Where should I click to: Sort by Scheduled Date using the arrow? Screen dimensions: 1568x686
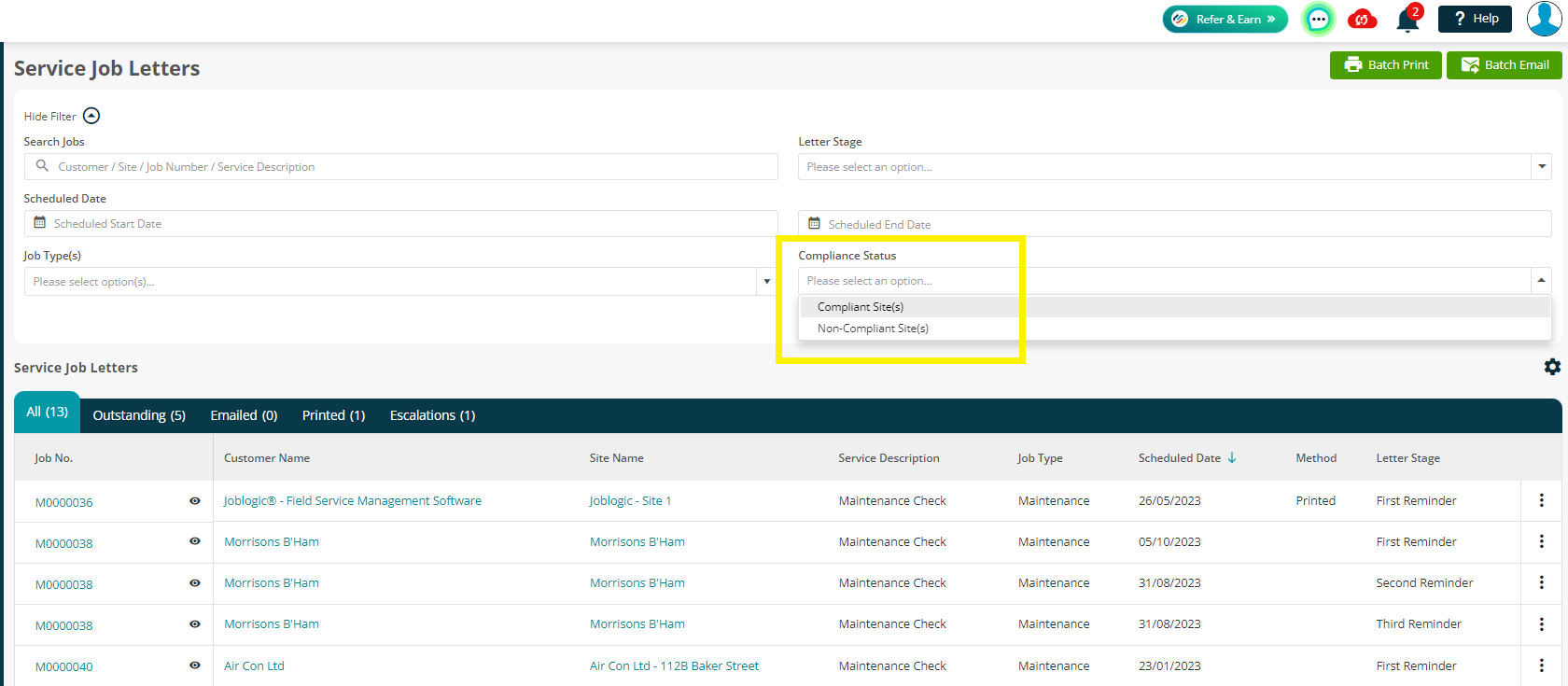[x=1232, y=457]
